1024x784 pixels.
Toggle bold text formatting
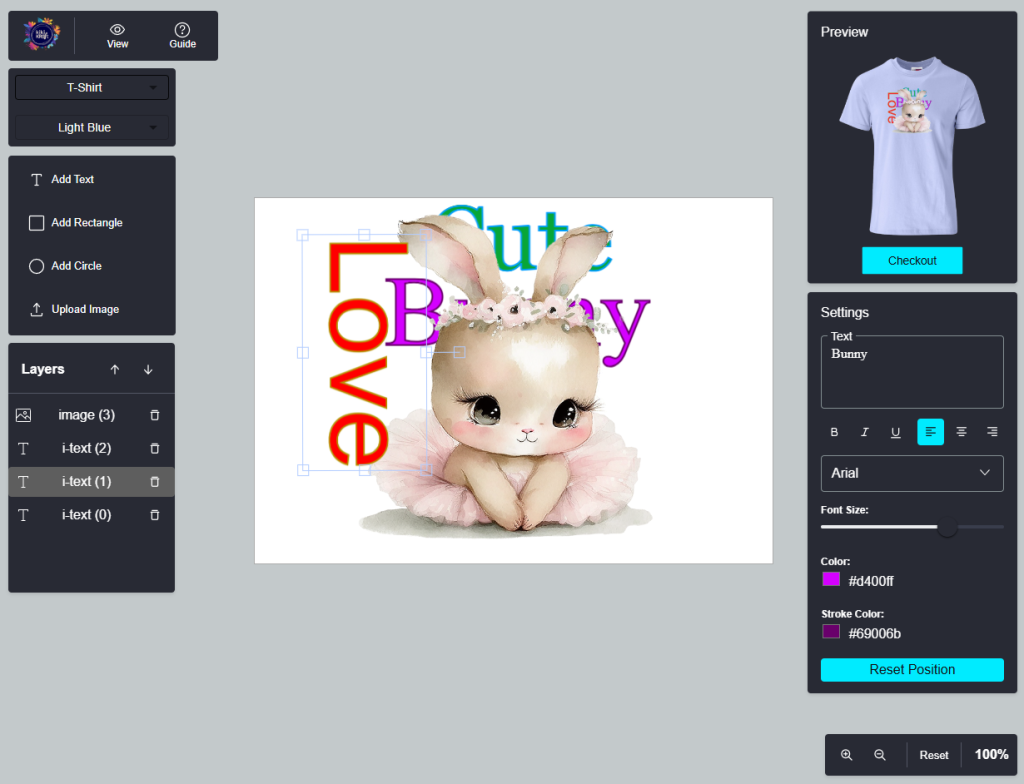[x=834, y=432]
